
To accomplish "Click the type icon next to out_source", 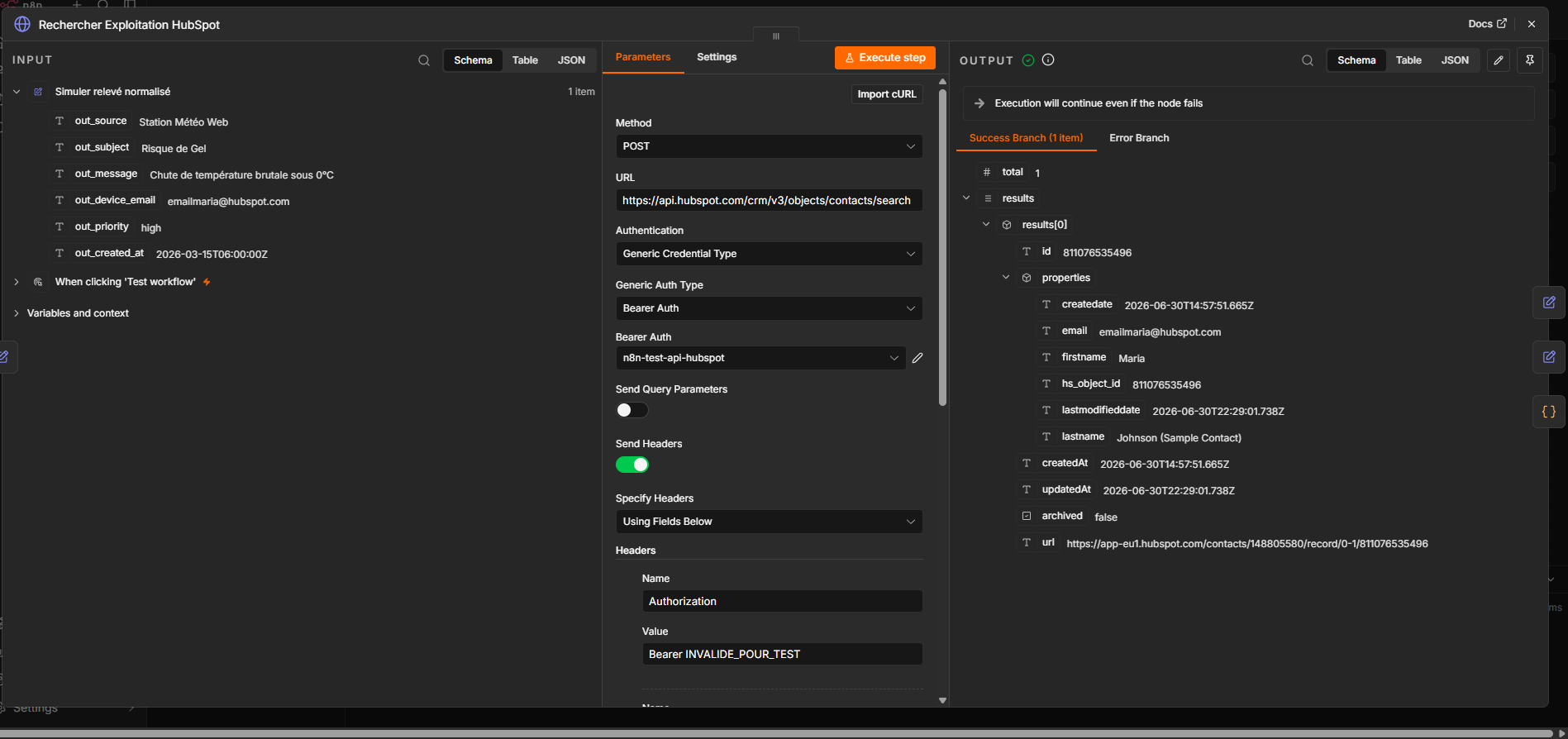I will click(60, 121).
